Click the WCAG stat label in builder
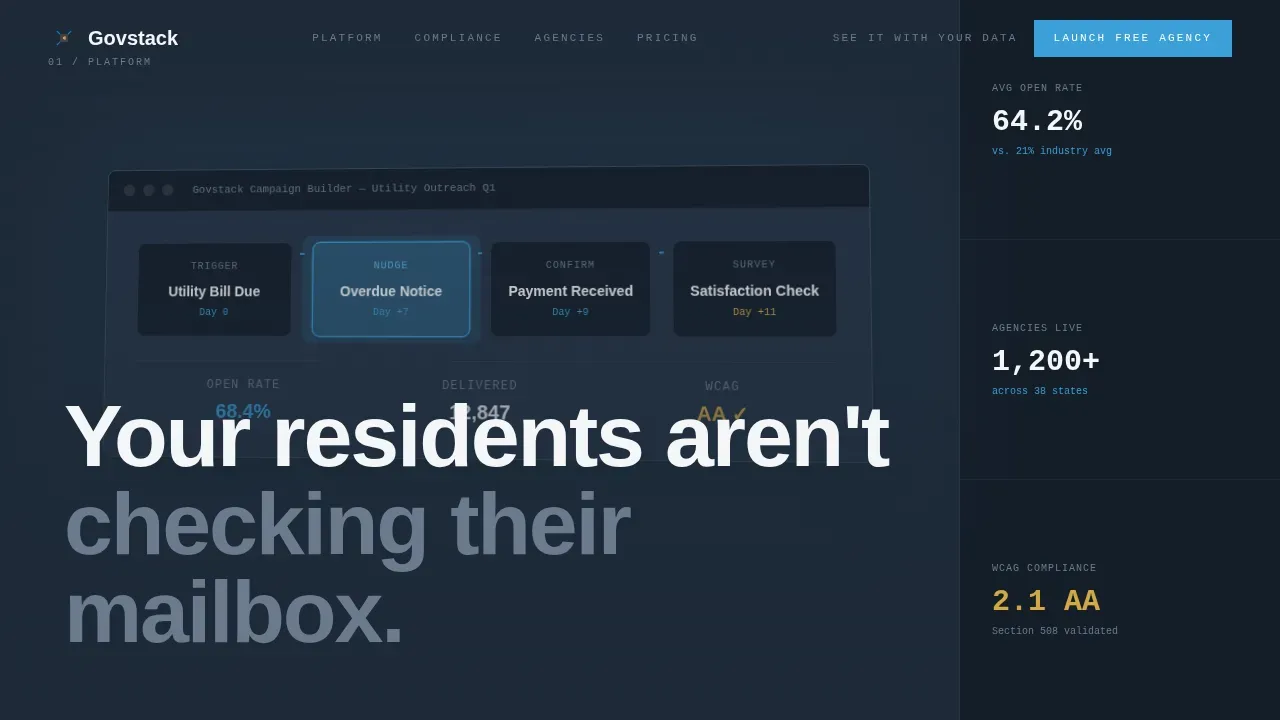 pos(722,386)
